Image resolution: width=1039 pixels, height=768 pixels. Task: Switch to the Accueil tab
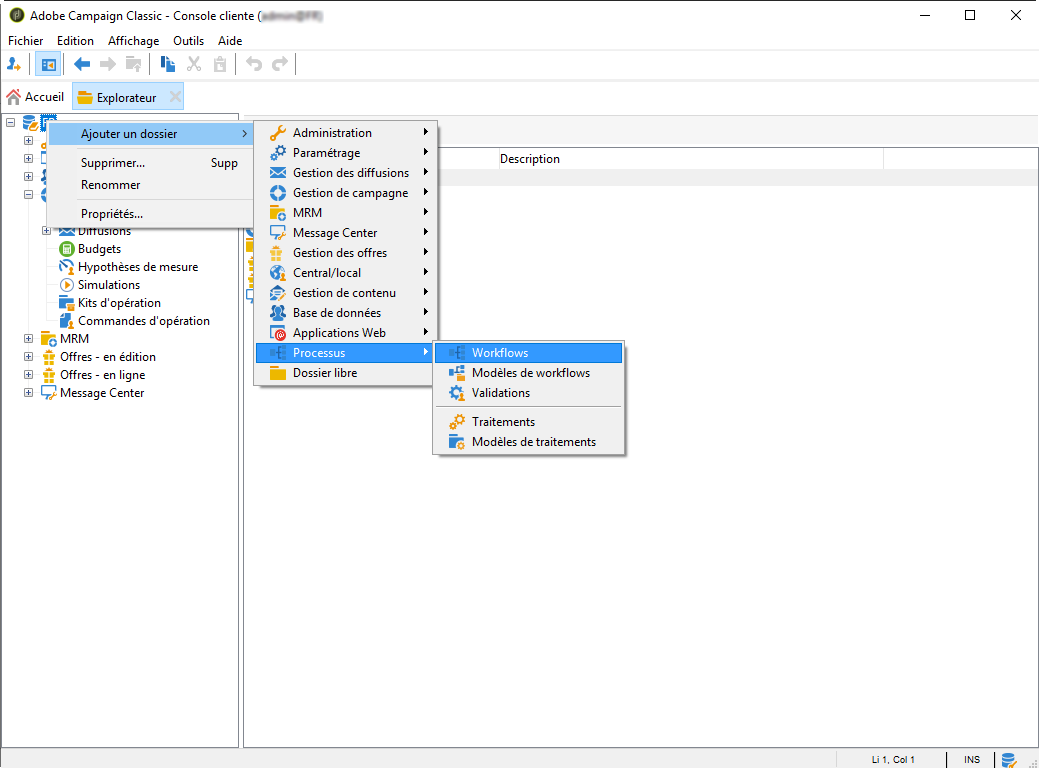pyautogui.click(x=35, y=97)
